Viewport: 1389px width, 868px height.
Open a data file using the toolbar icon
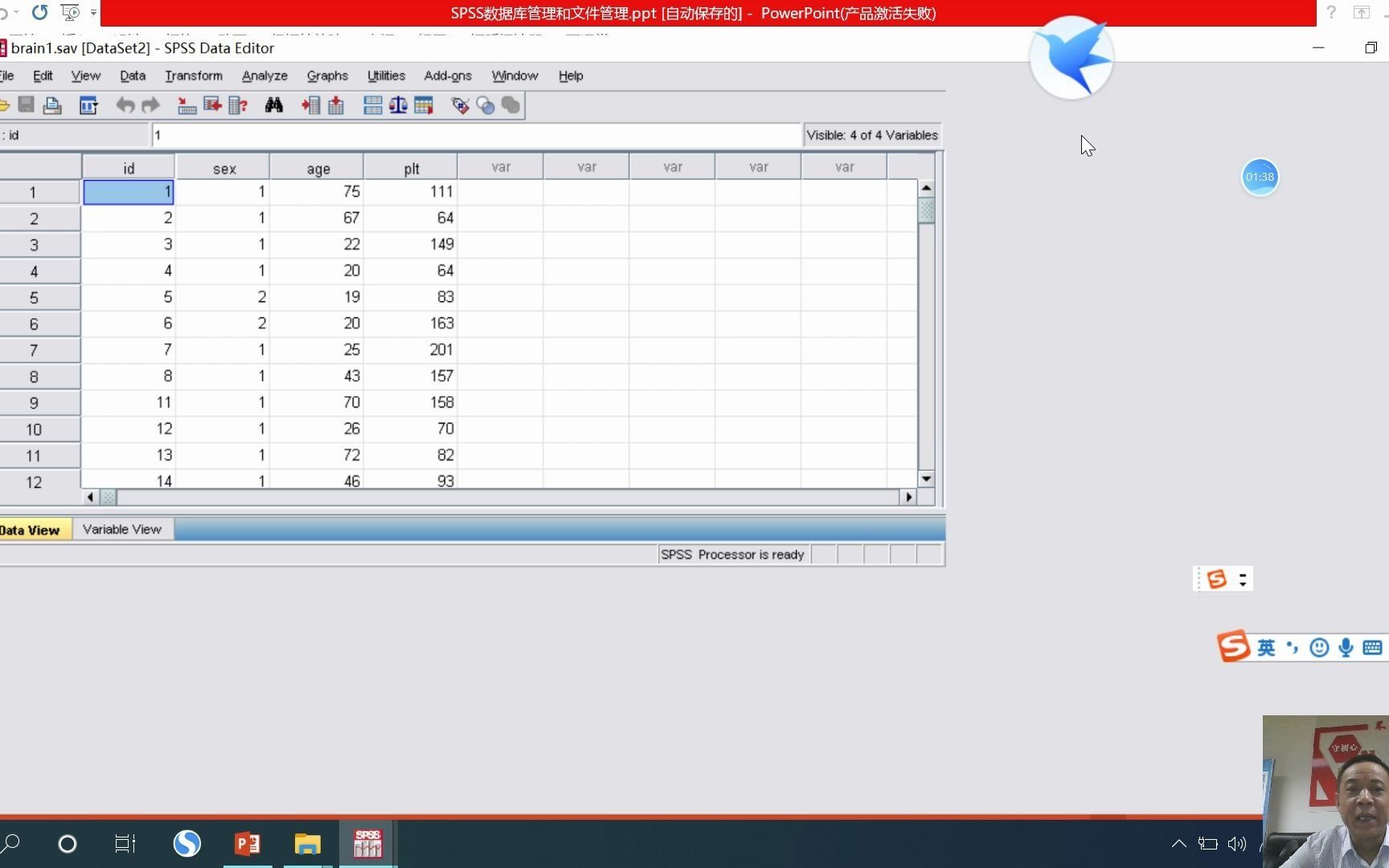pos(6,105)
